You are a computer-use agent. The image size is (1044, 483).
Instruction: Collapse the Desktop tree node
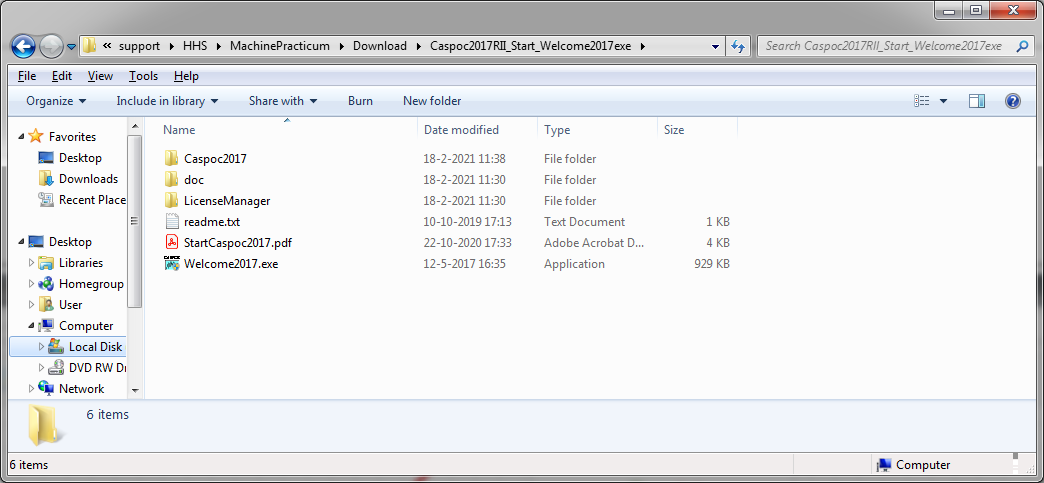tap(21, 242)
